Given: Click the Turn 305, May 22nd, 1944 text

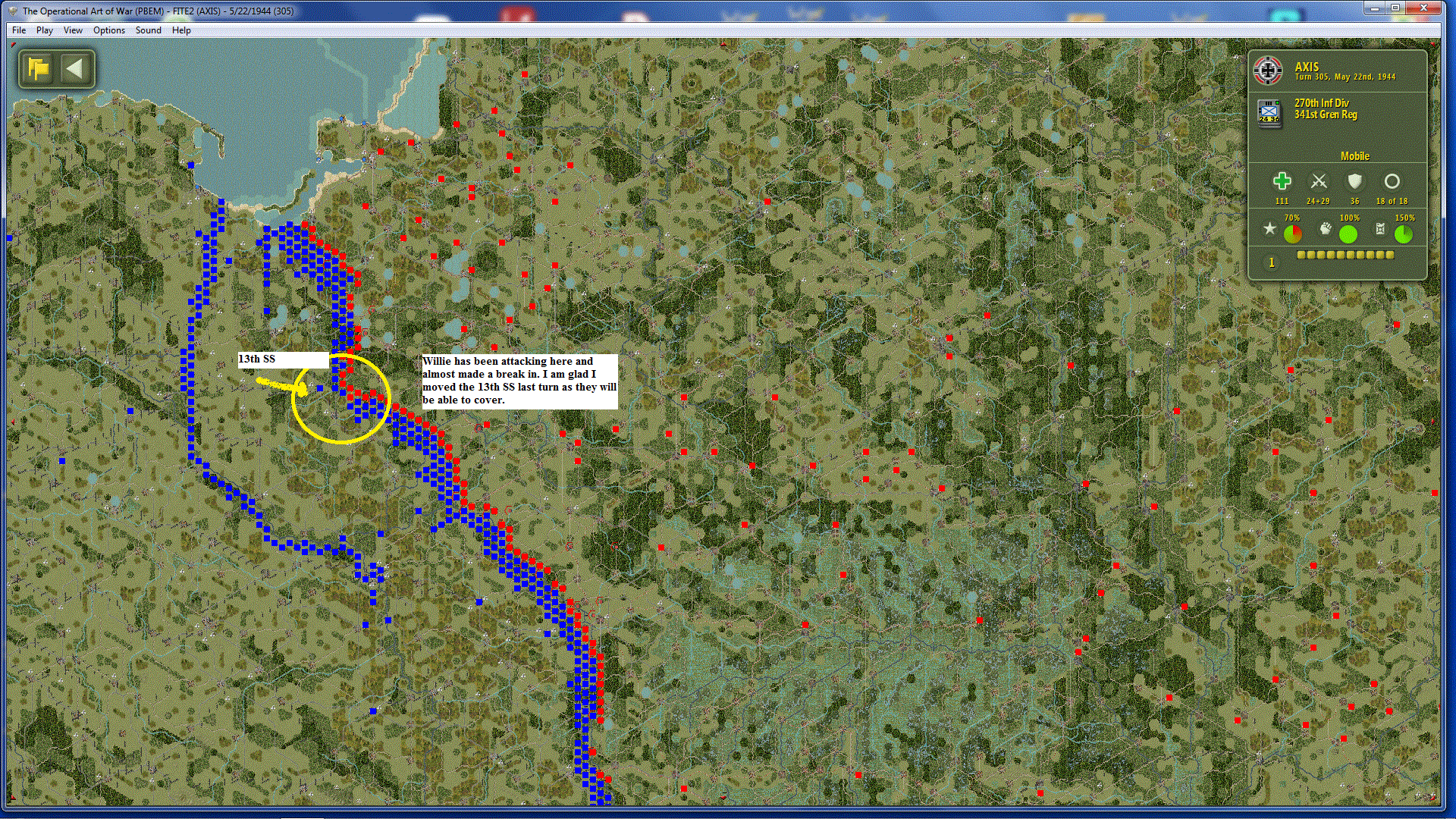Looking at the screenshot, I should pos(1345,77).
